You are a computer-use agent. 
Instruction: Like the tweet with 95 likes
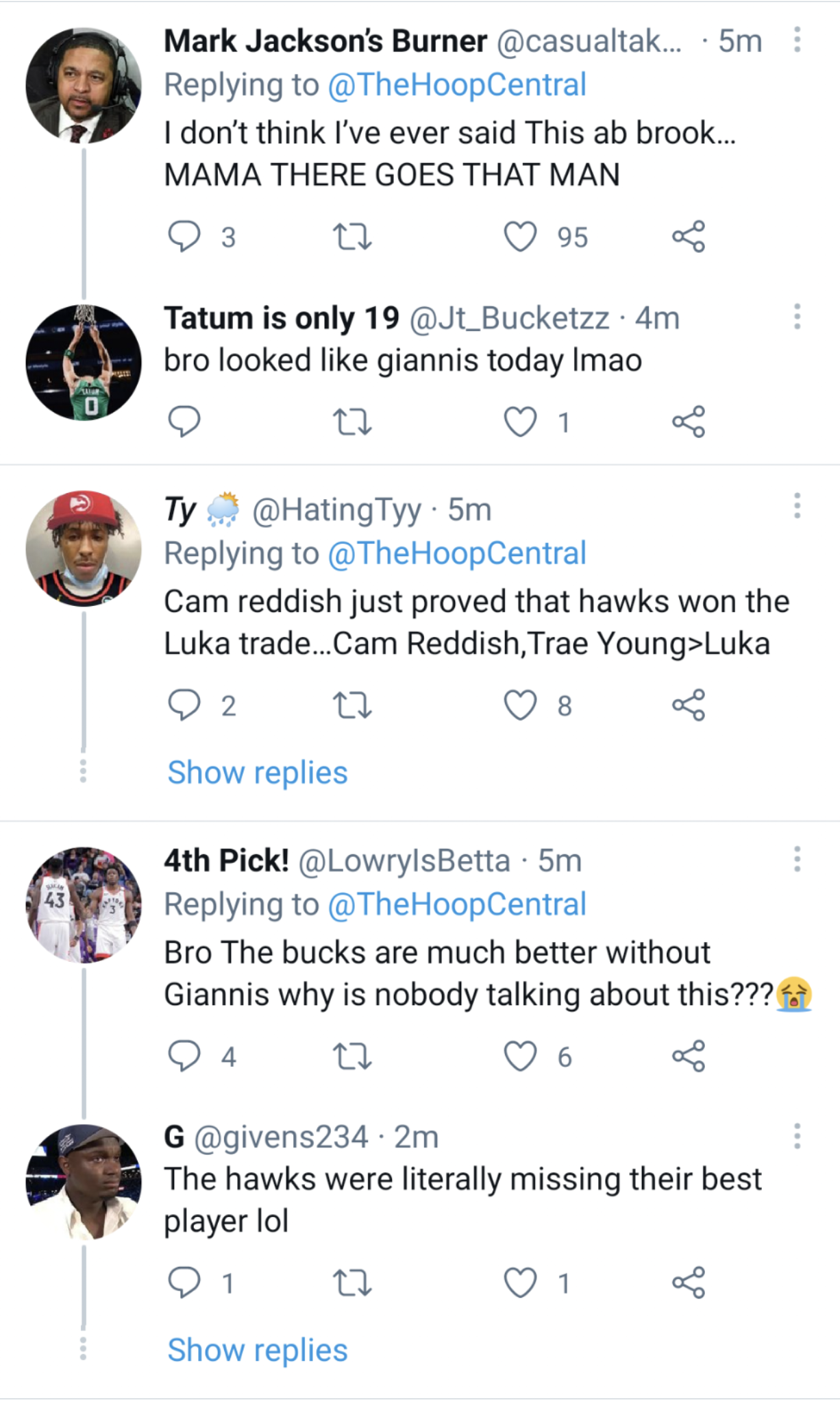click(520, 237)
